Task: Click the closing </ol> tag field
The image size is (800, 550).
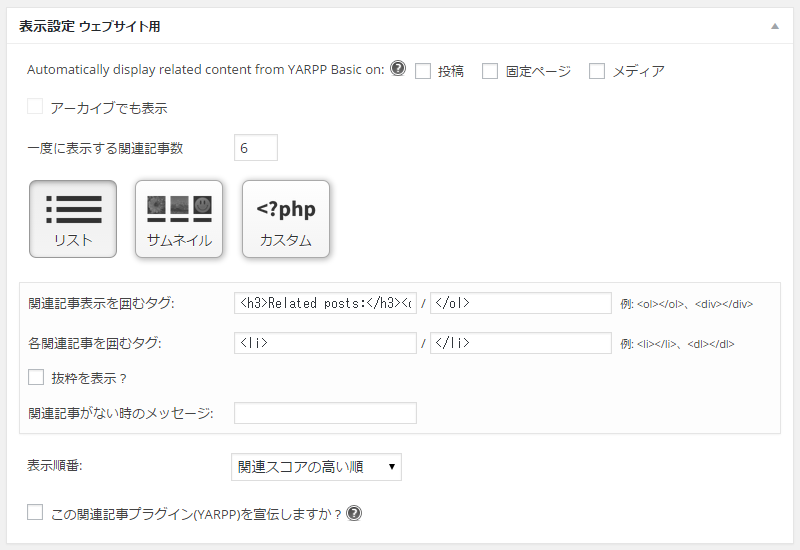Action: (520, 303)
